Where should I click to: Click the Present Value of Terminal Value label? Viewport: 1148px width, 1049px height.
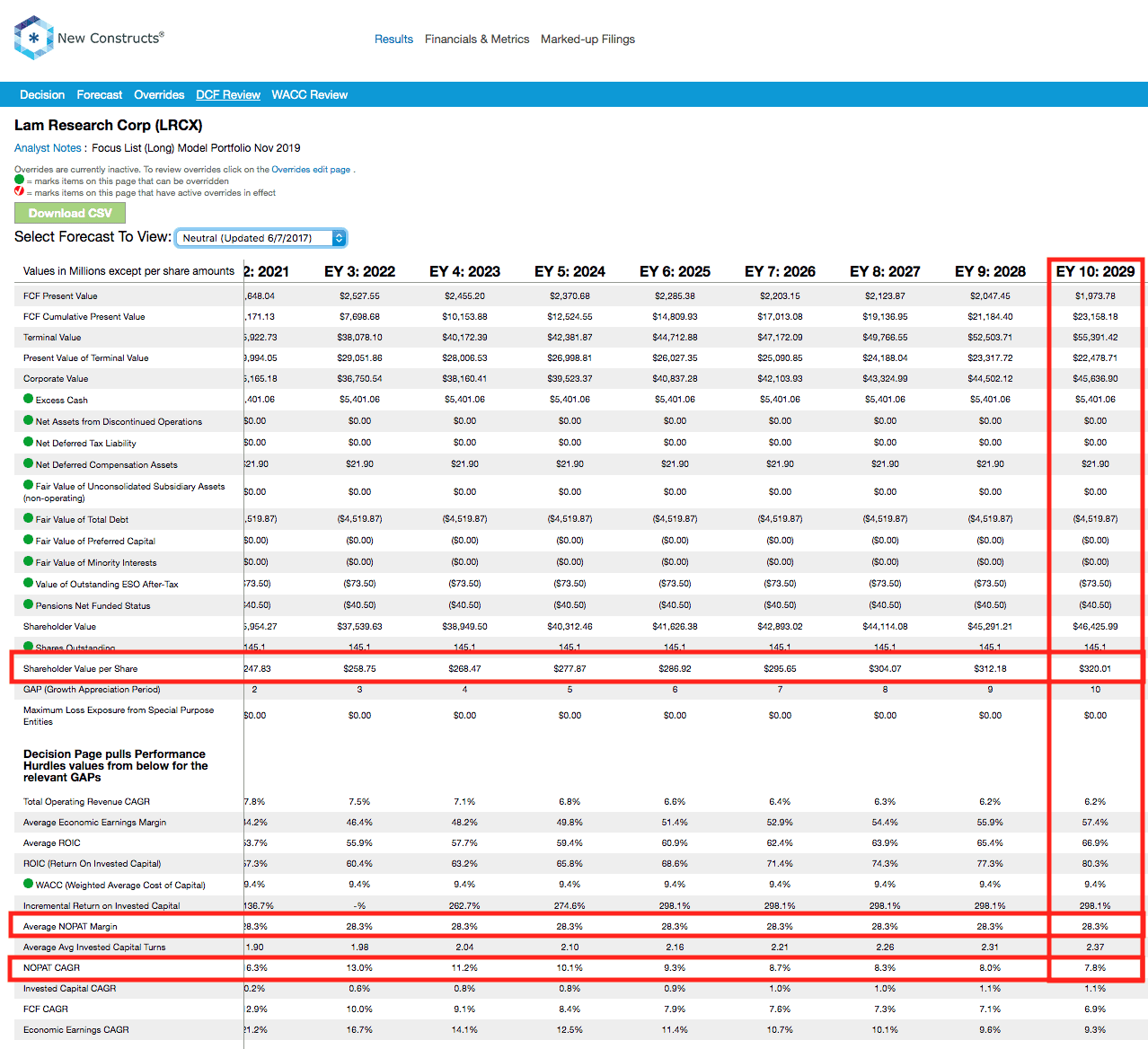tap(86, 357)
